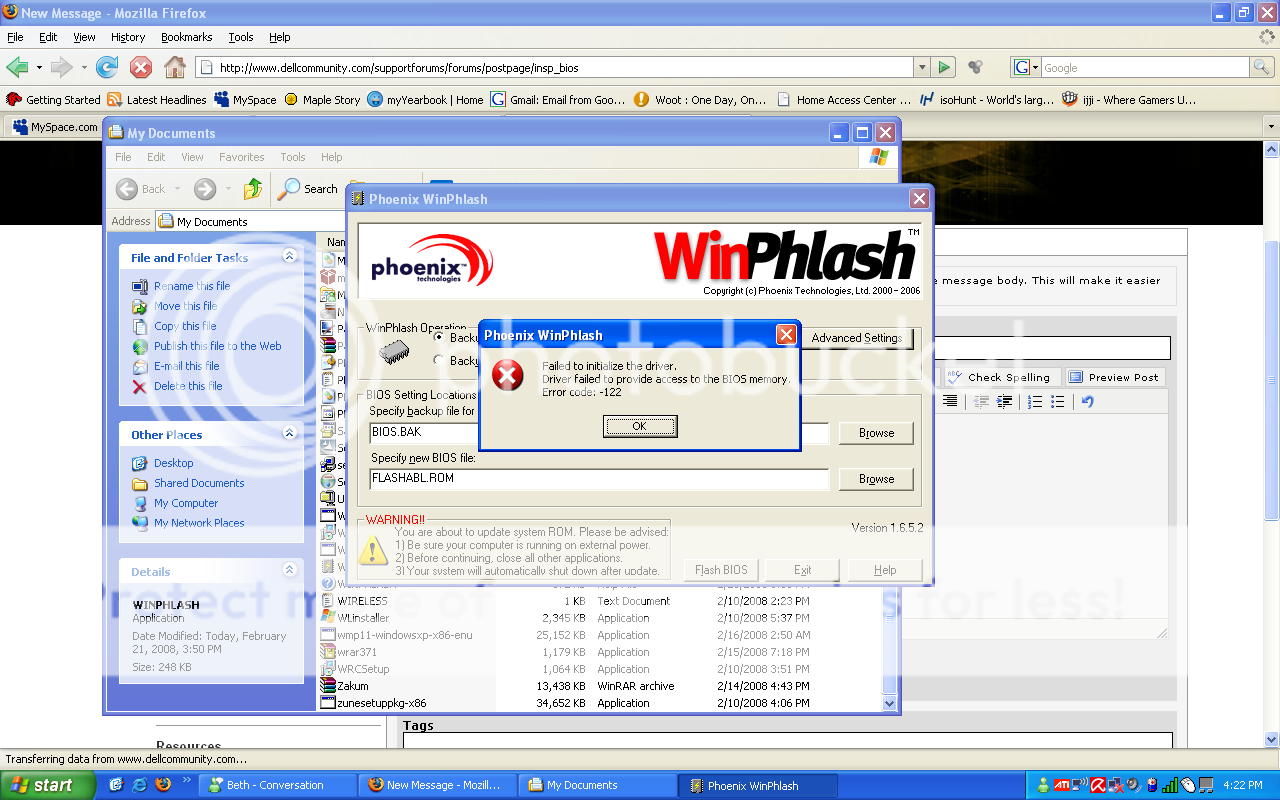The width and height of the screenshot is (1280, 800).
Task: Click the Firefox Go arrow beside address bar
Action: 944,68
